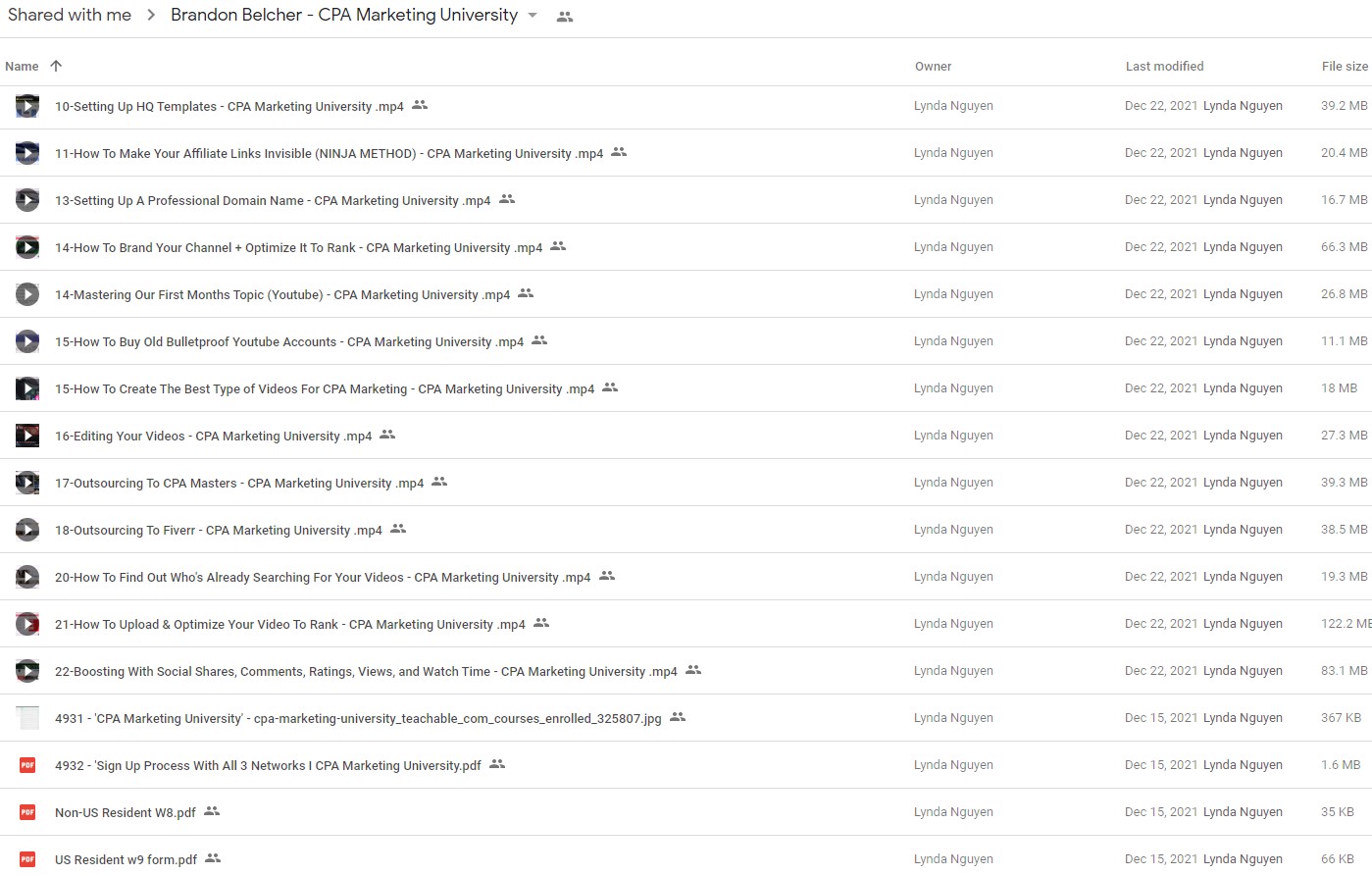Click shared icon beside 13-Setting Up A Professional Domain Name
1372x875 pixels.
click(x=507, y=199)
